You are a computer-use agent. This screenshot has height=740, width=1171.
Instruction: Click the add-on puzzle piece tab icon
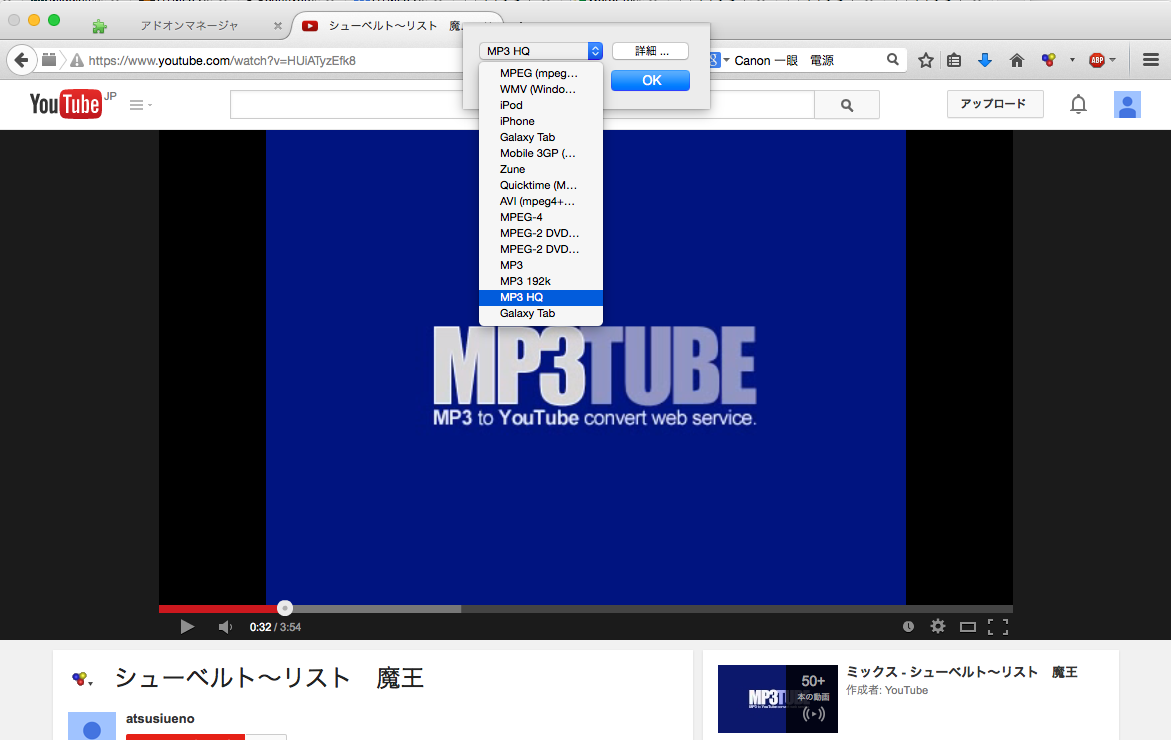coord(99,27)
